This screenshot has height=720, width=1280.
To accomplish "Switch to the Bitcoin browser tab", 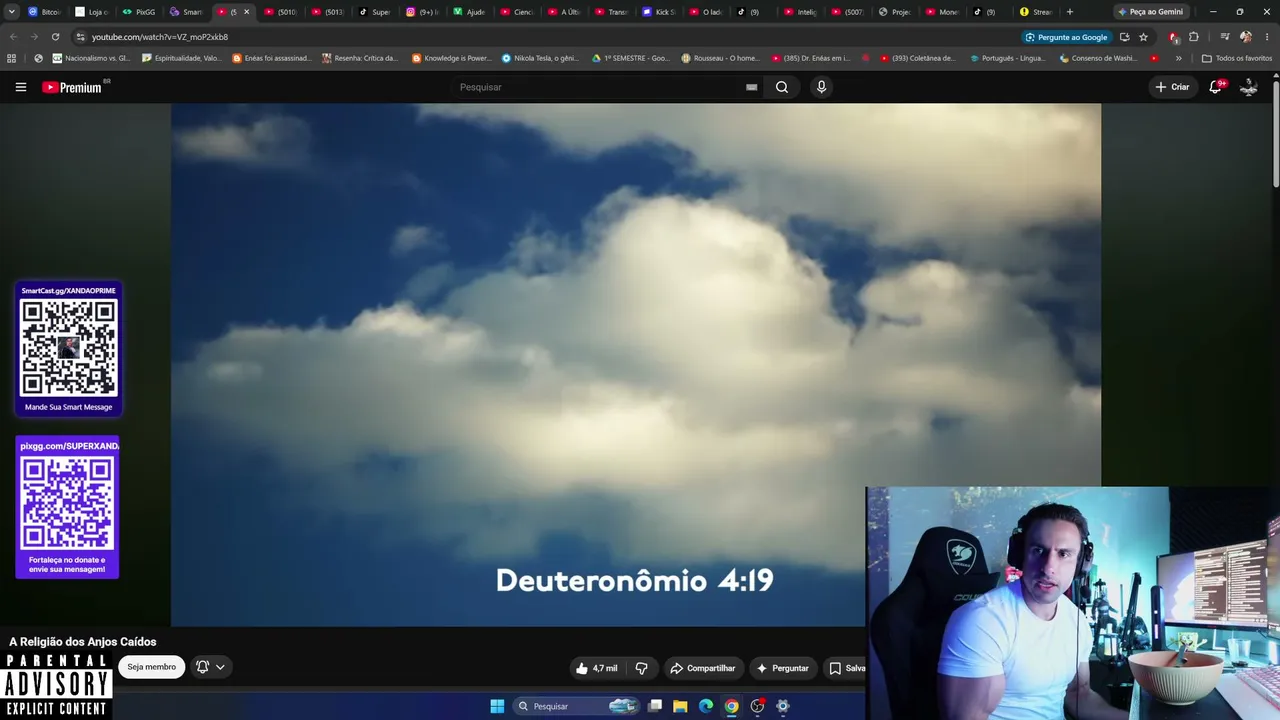I will pyautogui.click(x=44, y=12).
